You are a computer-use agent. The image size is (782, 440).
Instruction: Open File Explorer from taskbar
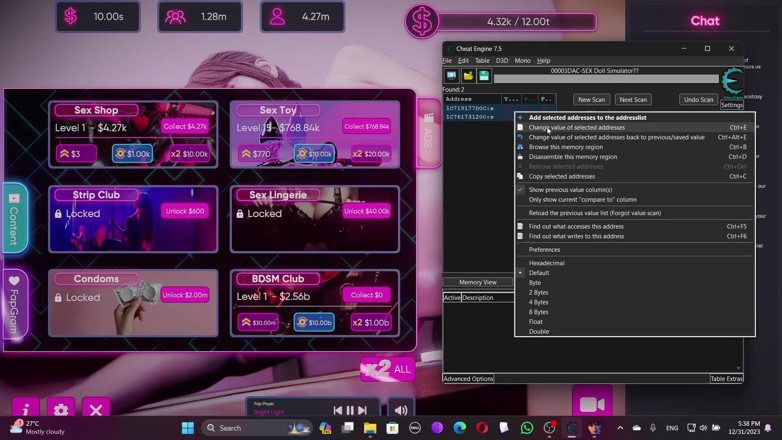(370, 428)
